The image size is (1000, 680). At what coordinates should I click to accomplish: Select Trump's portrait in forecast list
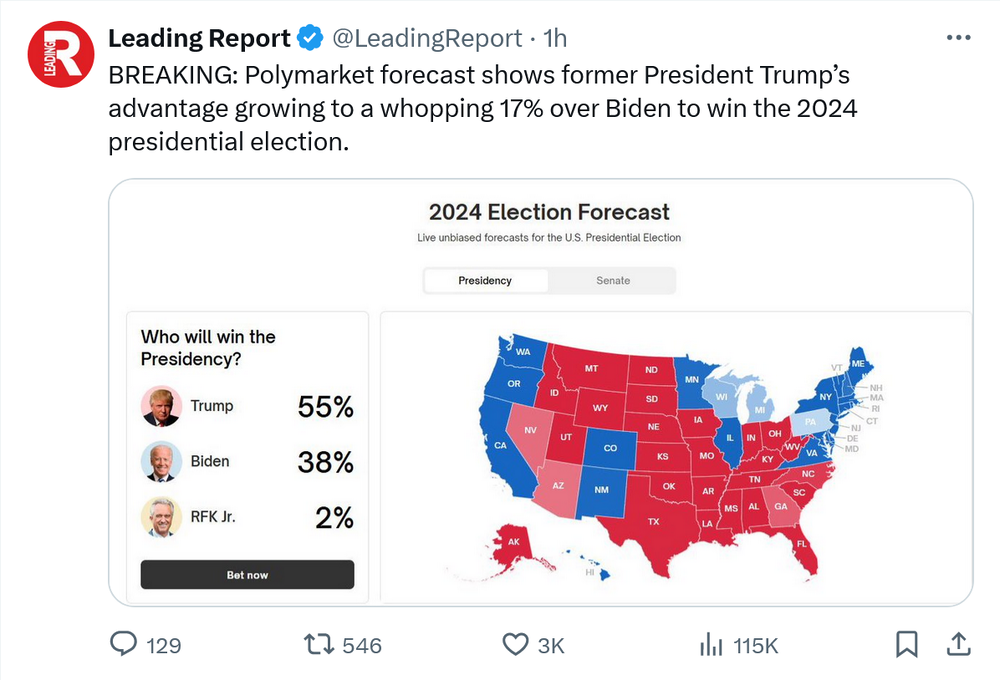pos(161,406)
